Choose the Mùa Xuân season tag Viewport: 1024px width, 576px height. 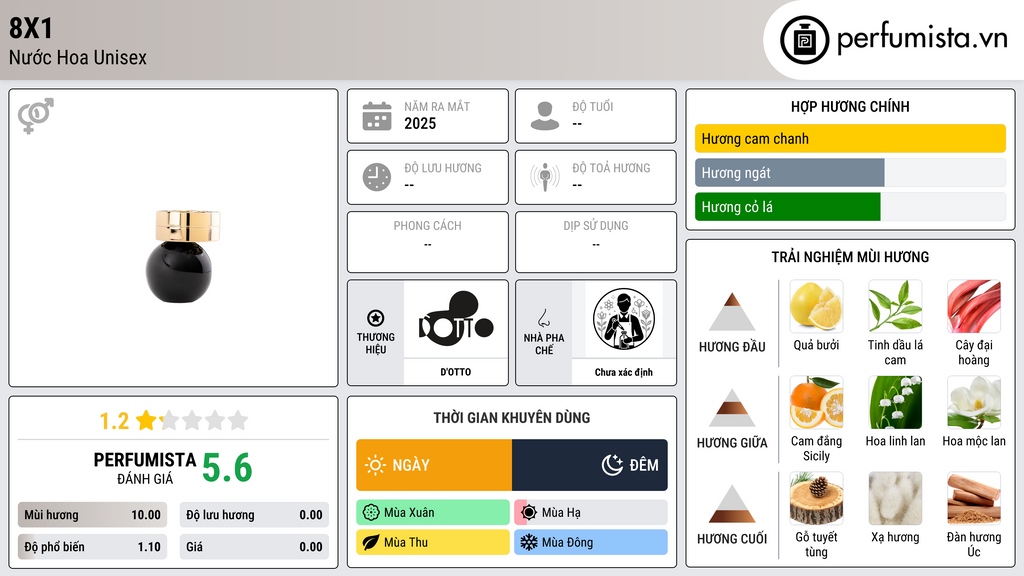pyautogui.click(x=433, y=513)
